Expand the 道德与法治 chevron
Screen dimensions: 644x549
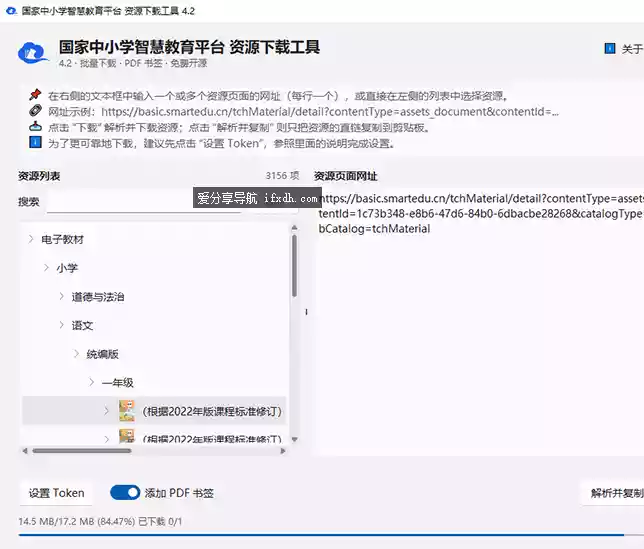coord(61,296)
